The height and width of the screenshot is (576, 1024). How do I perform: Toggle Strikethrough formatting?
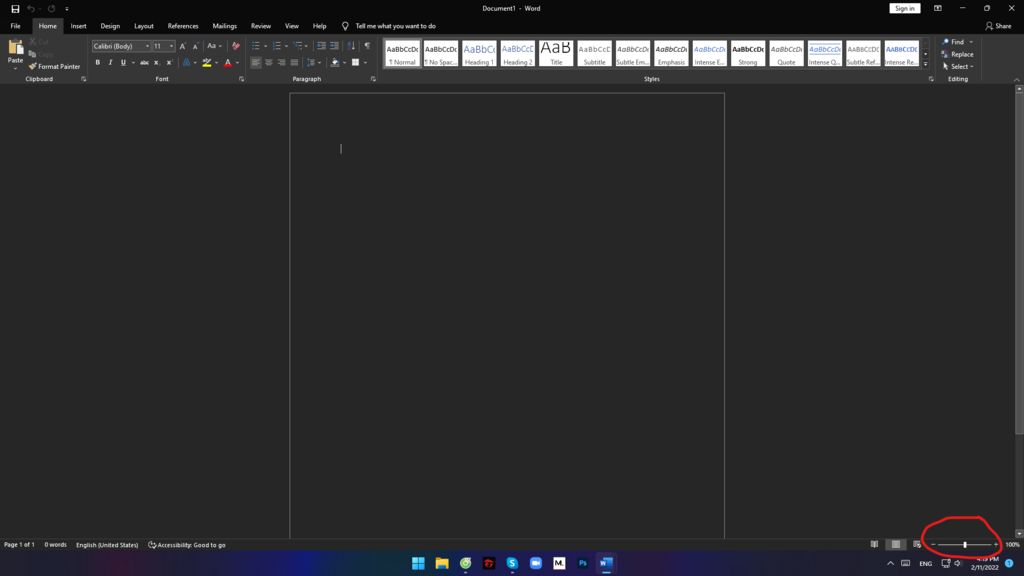(x=144, y=63)
